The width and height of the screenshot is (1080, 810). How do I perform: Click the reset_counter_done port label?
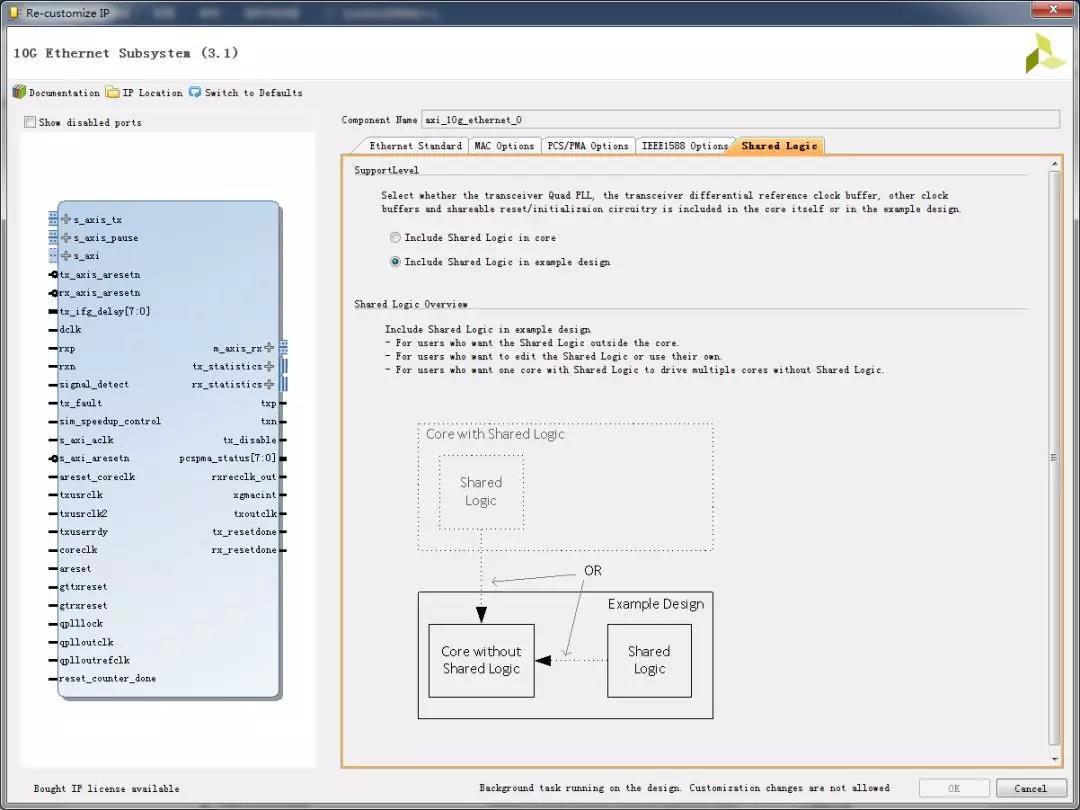107,678
